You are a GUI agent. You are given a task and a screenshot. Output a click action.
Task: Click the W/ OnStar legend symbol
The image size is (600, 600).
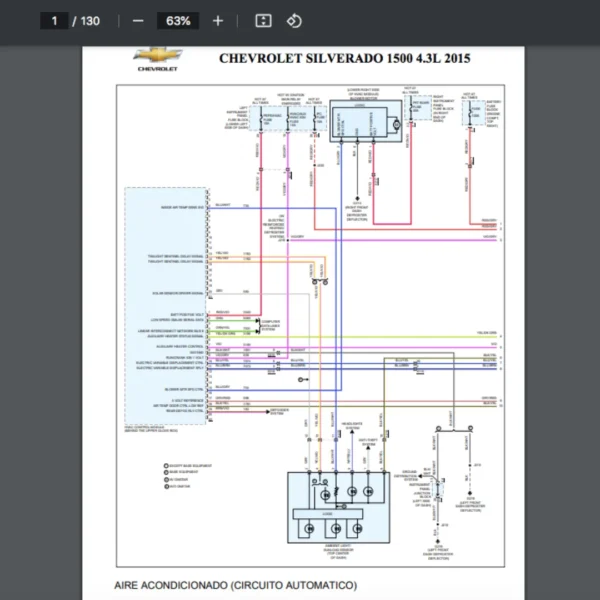(x=166, y=481)
